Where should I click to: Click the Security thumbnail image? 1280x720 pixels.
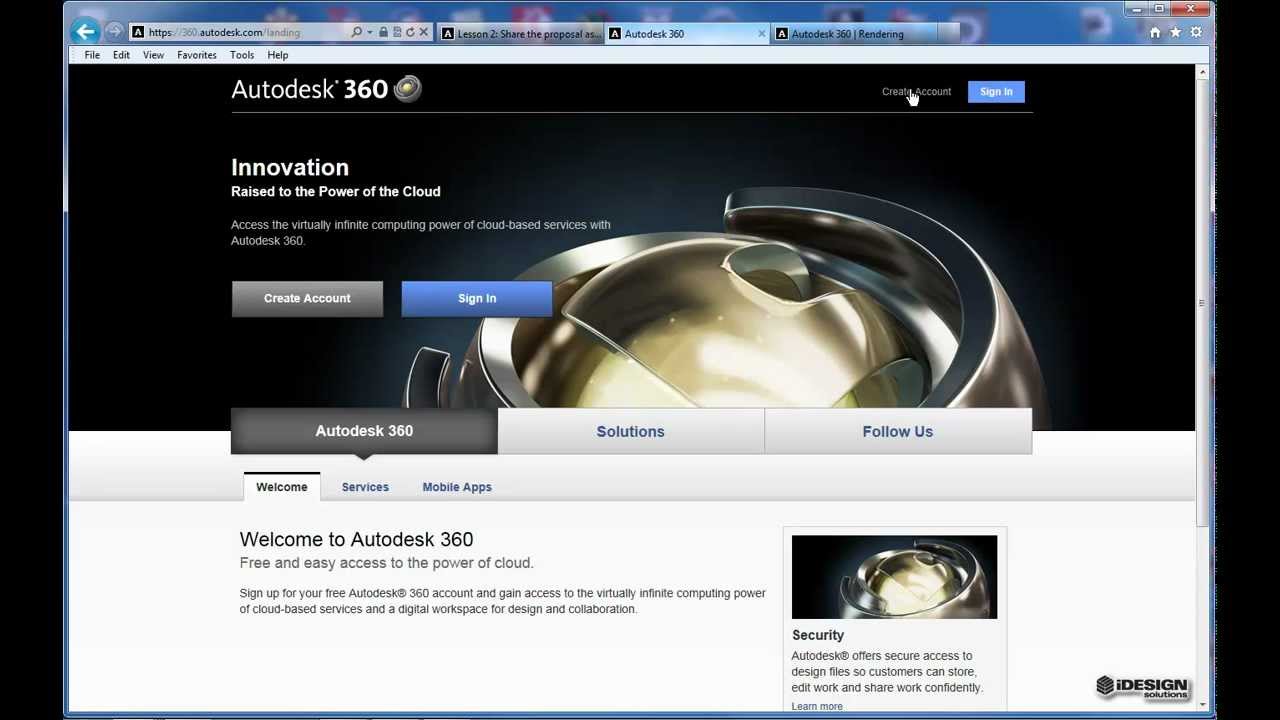click(894, 577)
